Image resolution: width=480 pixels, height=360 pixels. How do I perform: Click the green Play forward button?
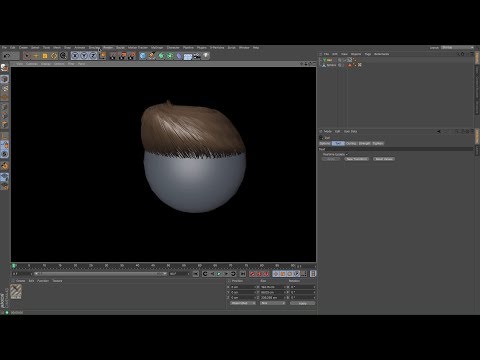click(219, 274)
